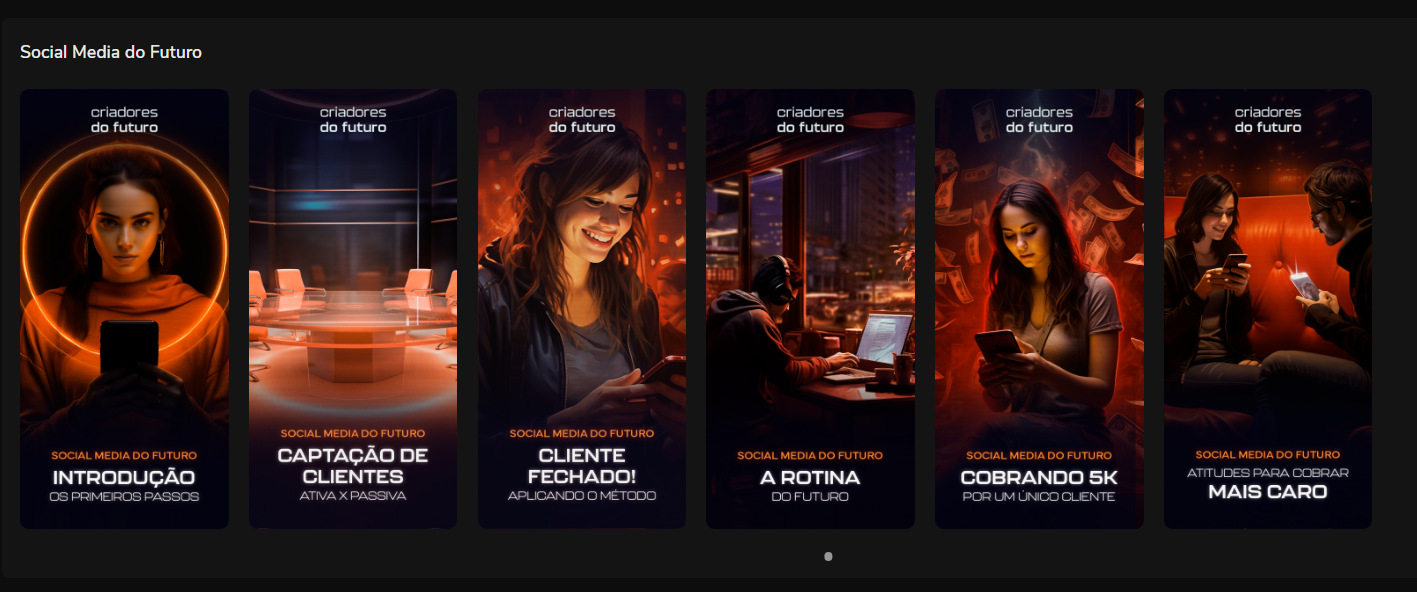Click criadores do futuro logo on Cliente Fechado card
The width and height of the screenshot is (1417, 592).
point(582,120)
